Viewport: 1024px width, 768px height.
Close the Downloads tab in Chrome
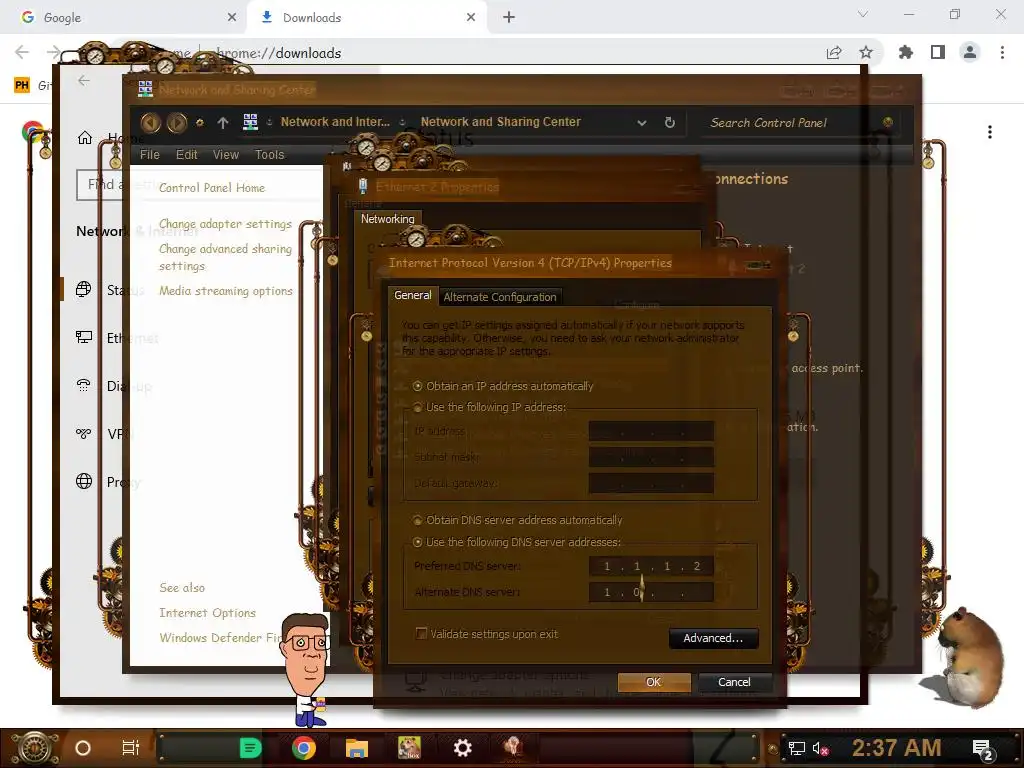click(x=471, y=18)
